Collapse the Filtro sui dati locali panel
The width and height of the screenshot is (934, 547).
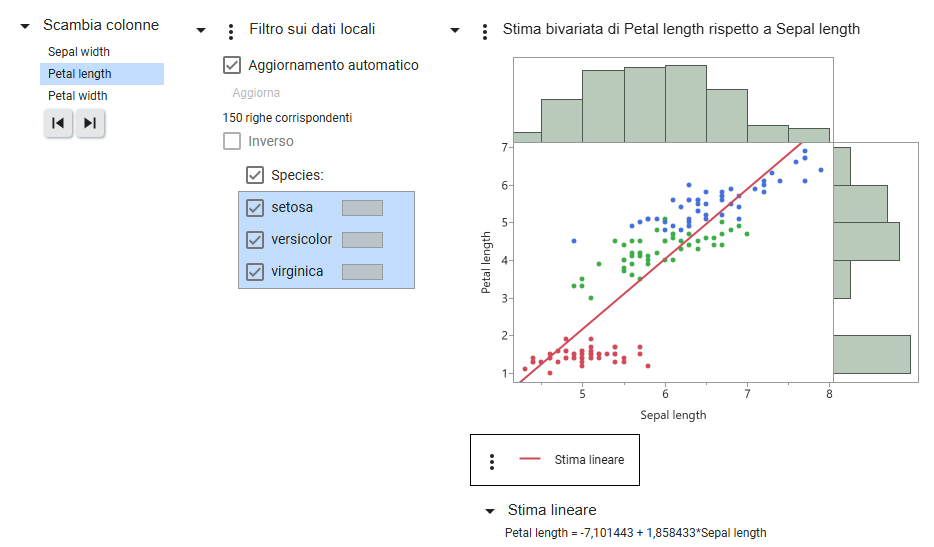tap(201, 30)
